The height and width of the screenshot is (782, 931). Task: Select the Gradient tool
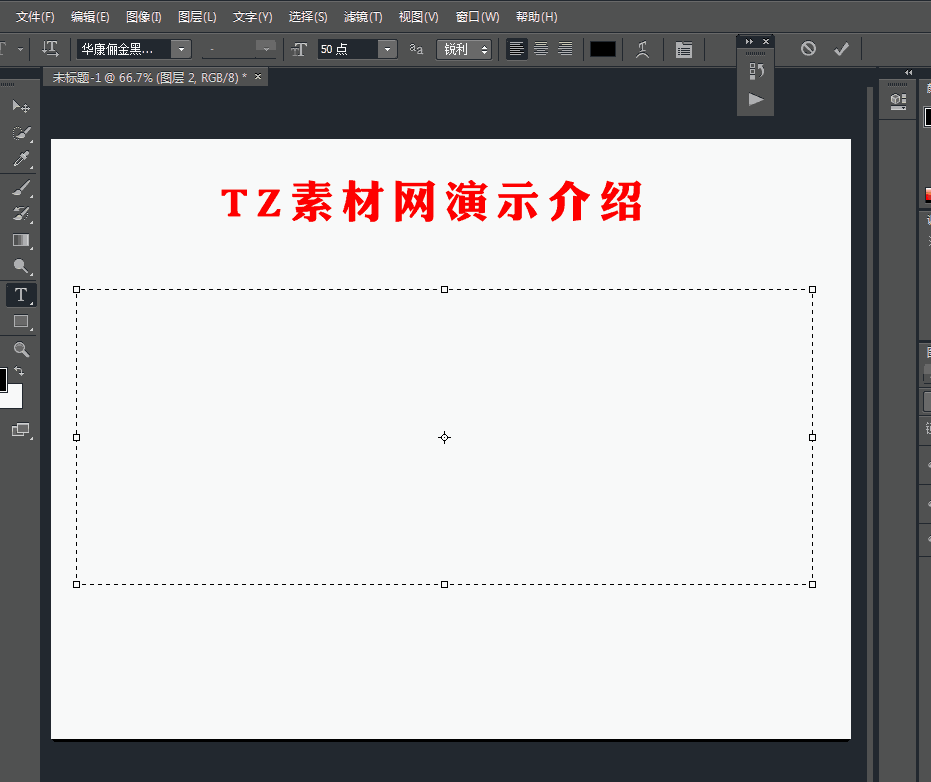(21, 240)
